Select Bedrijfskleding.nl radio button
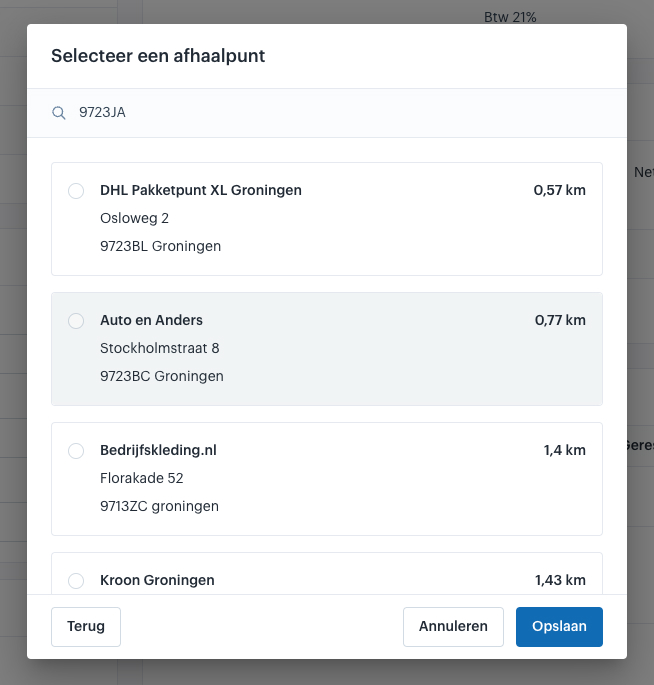 pos(76,451)
